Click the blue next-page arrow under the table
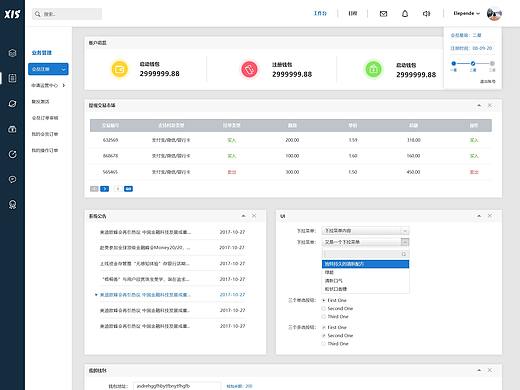Viewport: 520px width, 390px height. coord(105,189)
